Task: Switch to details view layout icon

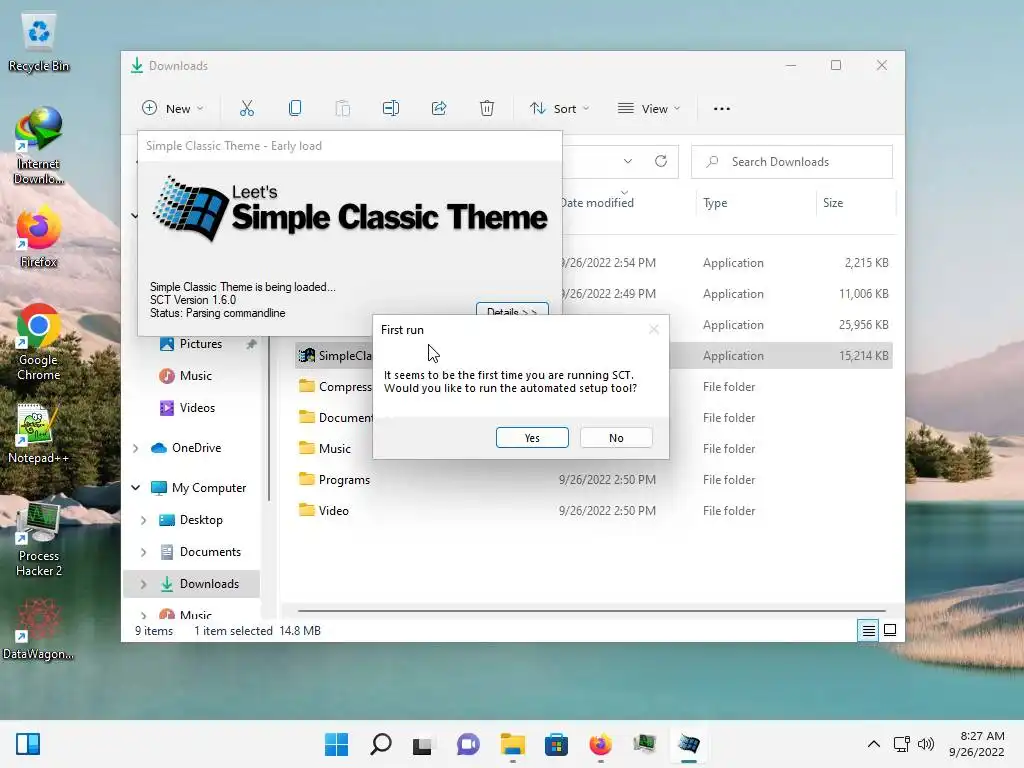Action: pos(869,631)
